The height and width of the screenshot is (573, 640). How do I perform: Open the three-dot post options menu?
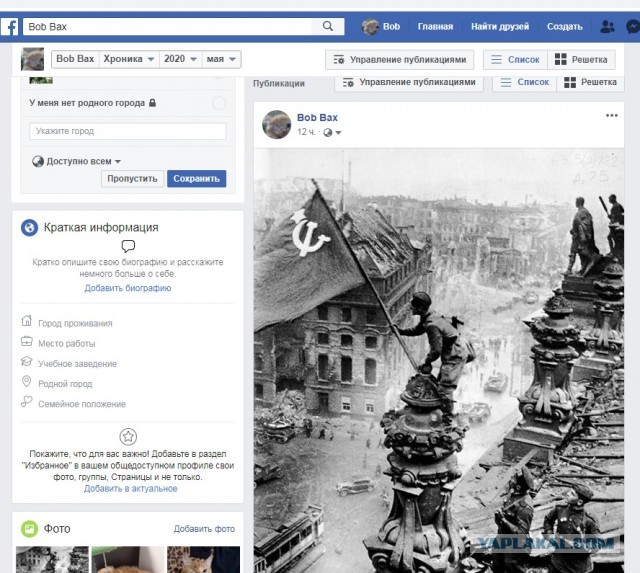click(611, 115)
